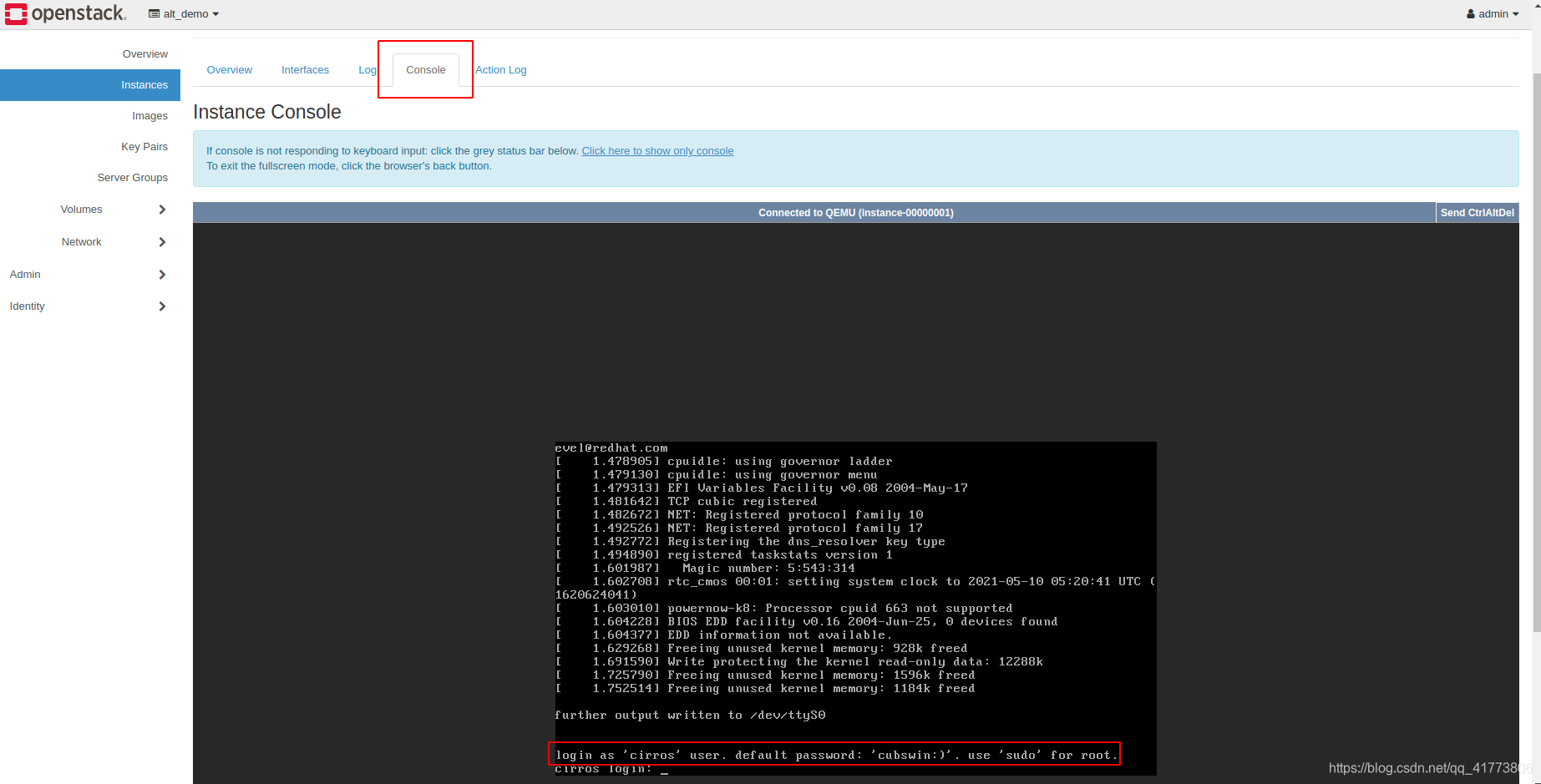Click the 'Instance Console' heading
This screenshot has height=784, width=1541.
tap(267, 112)
